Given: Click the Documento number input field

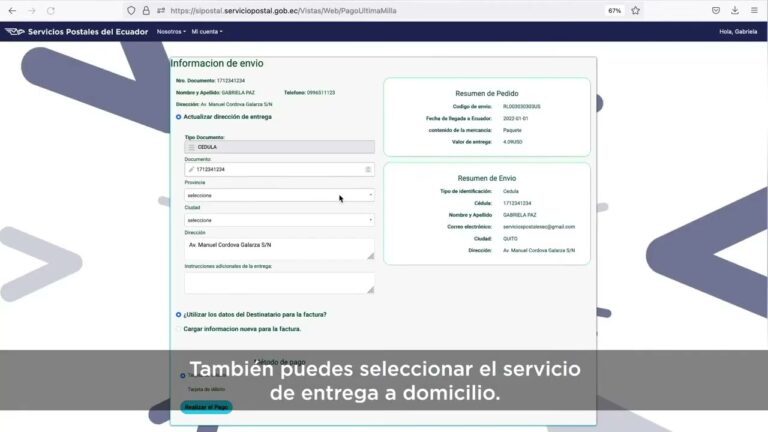Looking at the screenshot, I should click(279, 169).
